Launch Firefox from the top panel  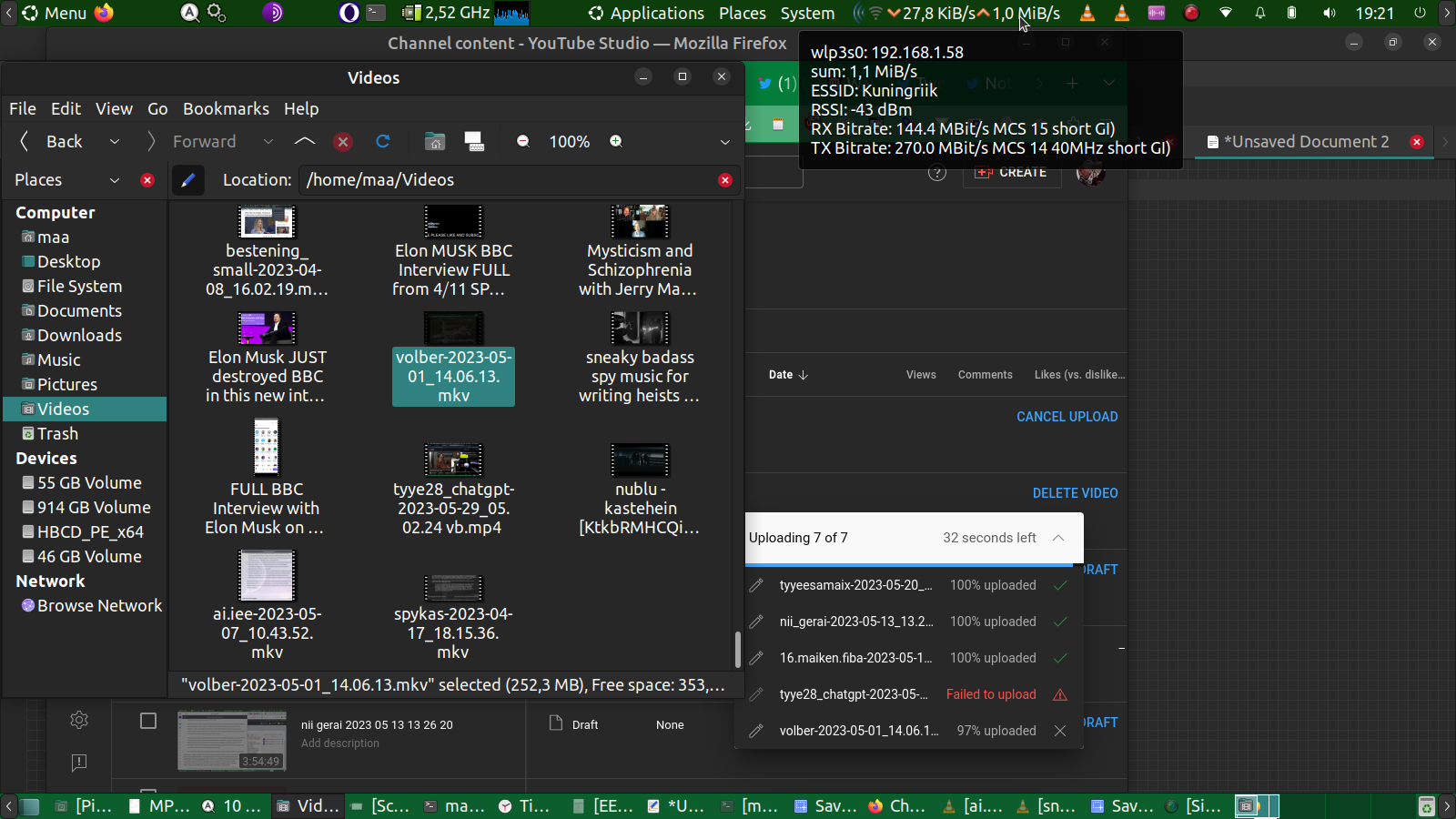(x=105, y=13)
